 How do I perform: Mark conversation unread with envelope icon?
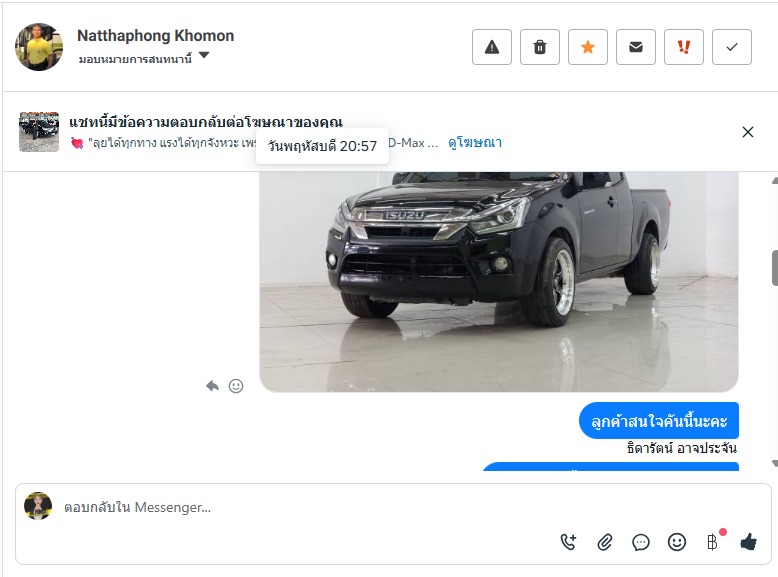636,47
